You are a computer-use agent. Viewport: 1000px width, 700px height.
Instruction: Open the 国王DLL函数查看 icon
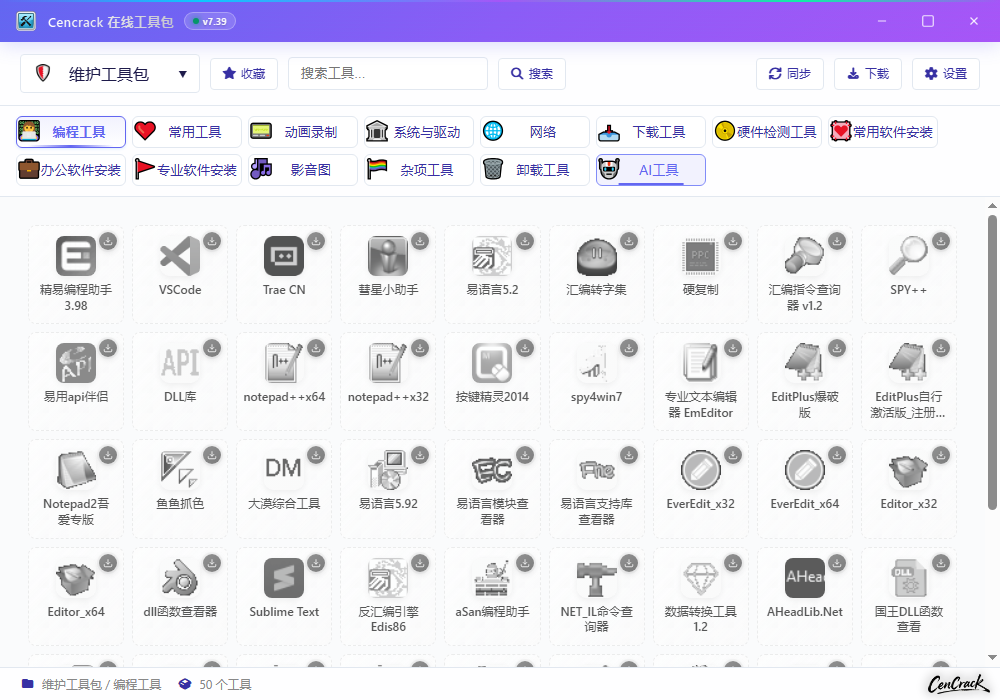coord(908,578)
